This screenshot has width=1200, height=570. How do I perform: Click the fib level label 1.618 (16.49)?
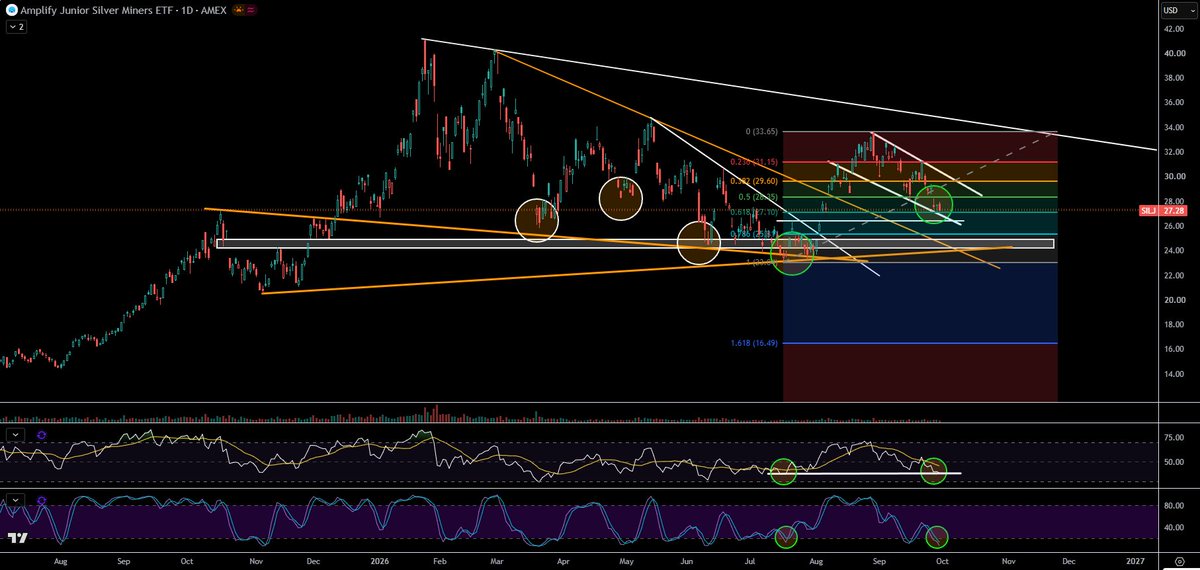point(756,343)
